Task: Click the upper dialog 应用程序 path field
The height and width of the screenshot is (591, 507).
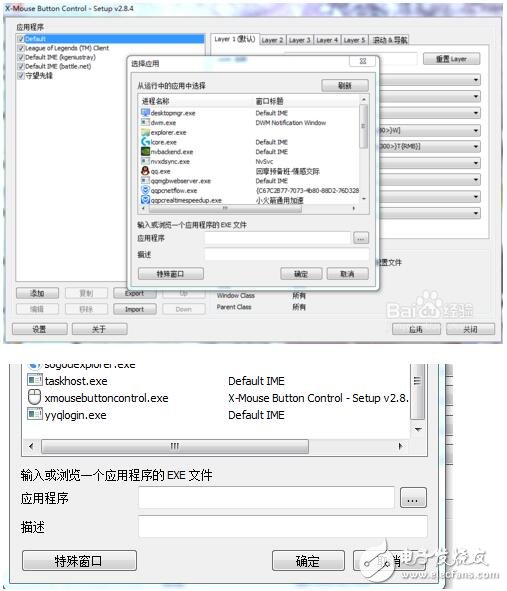Action: (x=277, y=238)
